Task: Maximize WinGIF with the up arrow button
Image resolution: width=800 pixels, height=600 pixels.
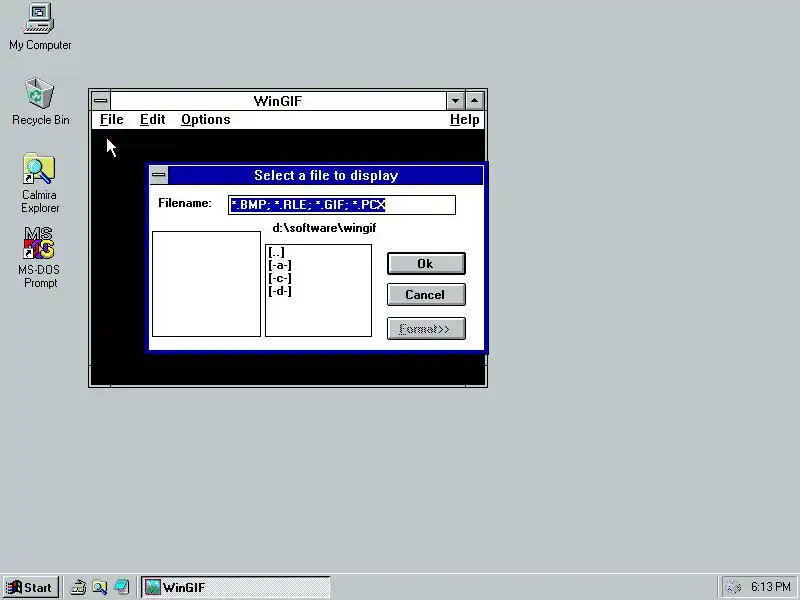Action: pos(474,101)
